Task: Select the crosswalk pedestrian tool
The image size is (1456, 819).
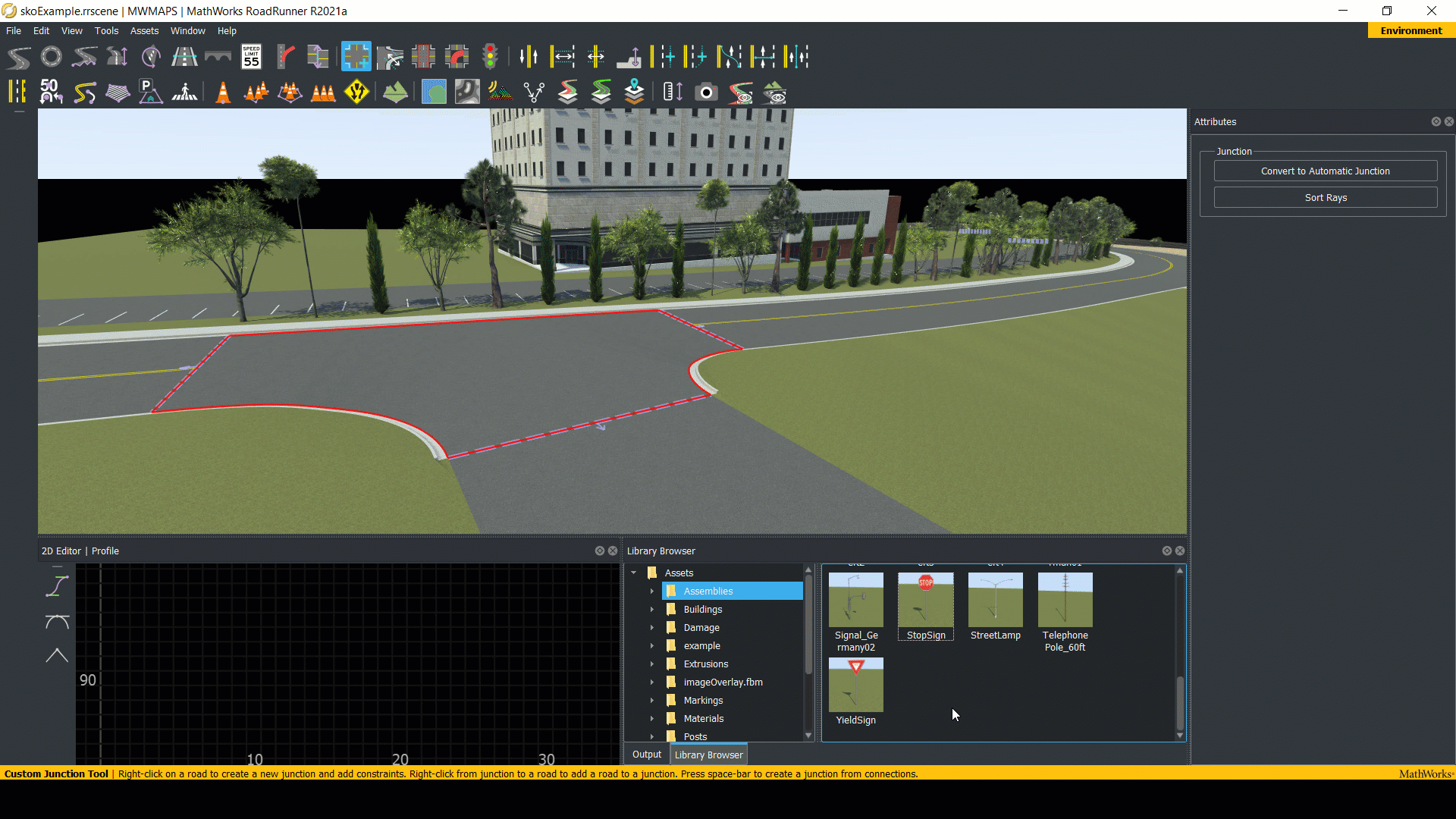Action: click(184, 93)
